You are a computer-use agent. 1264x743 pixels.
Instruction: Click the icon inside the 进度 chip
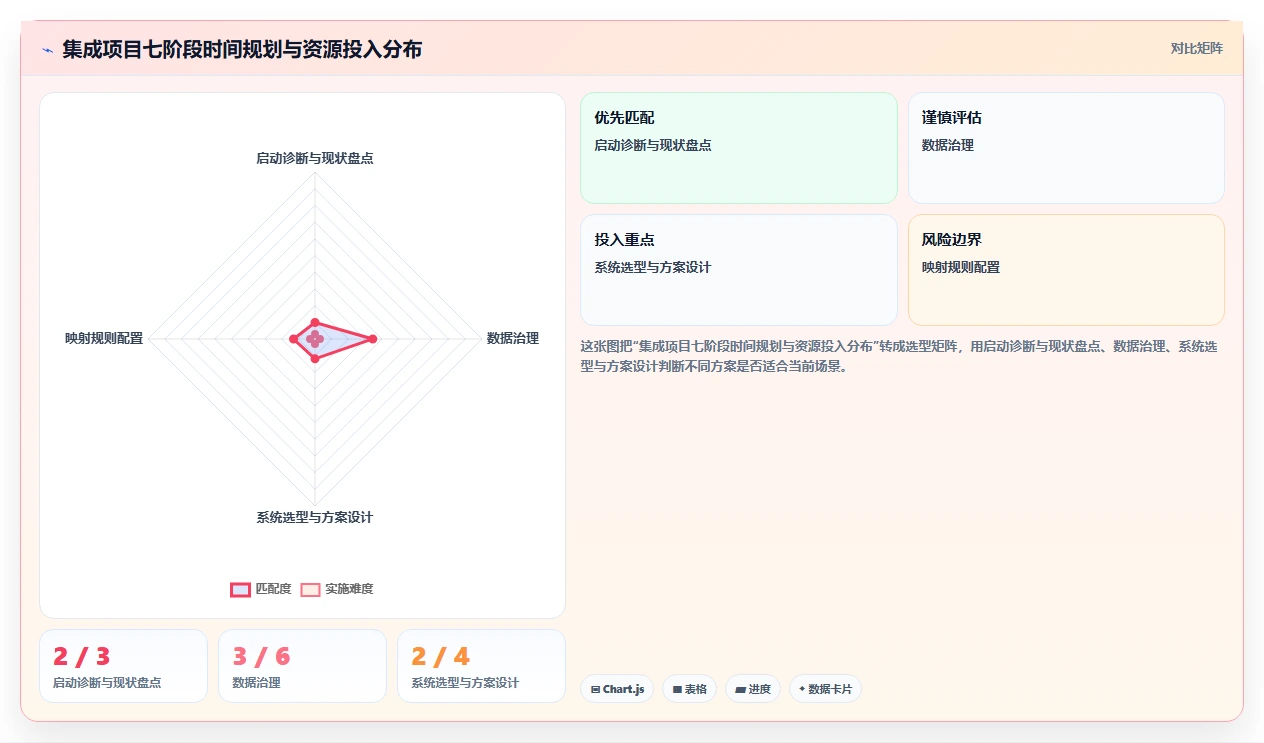point(740,689)
